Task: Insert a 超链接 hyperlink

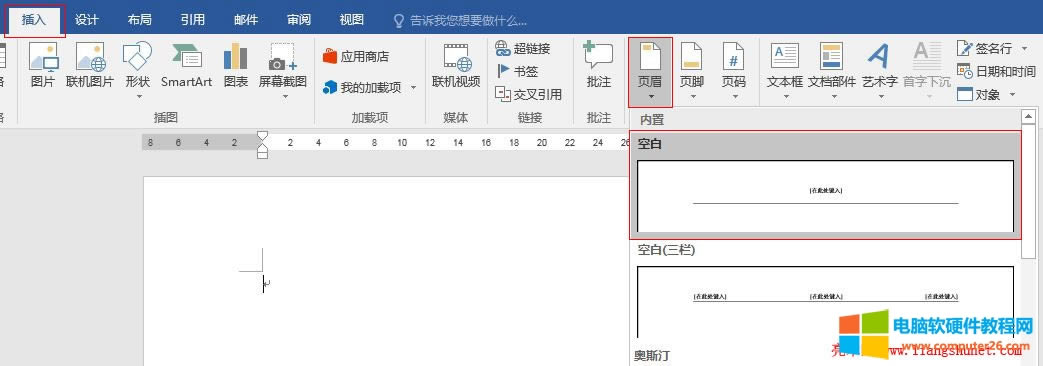Action: click(x=523, y=49)
